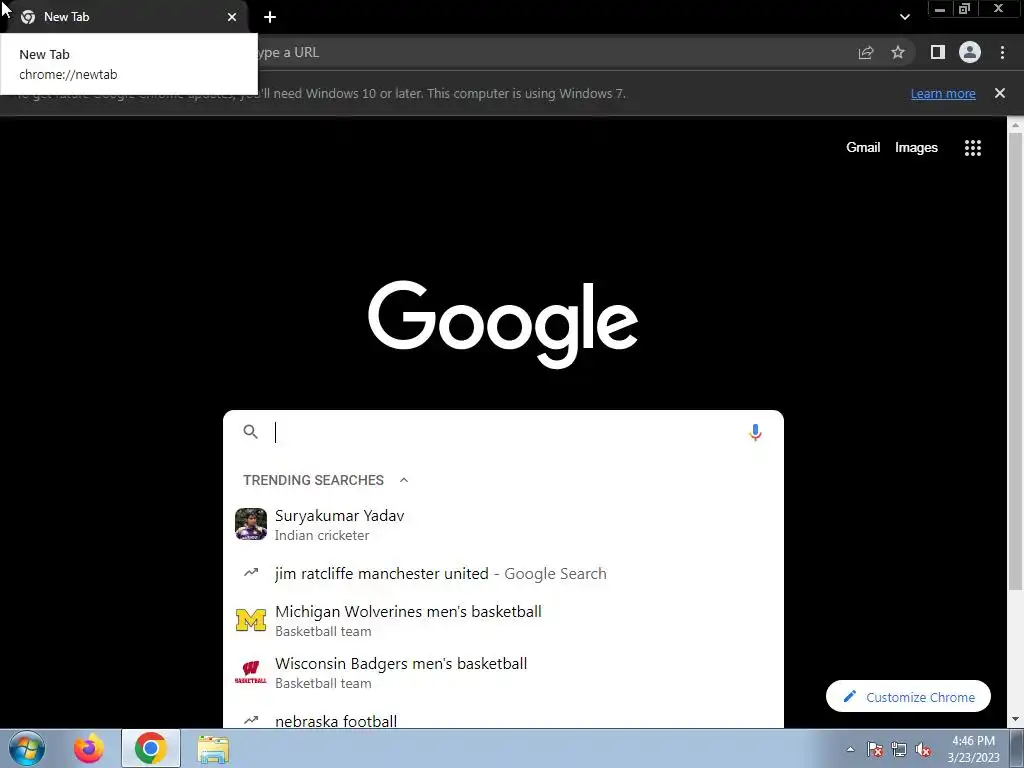Image resolution: width=1024 pixels, height=768 pixels.
Task: Start voice search with microphone icon
Action: [756, 432]
